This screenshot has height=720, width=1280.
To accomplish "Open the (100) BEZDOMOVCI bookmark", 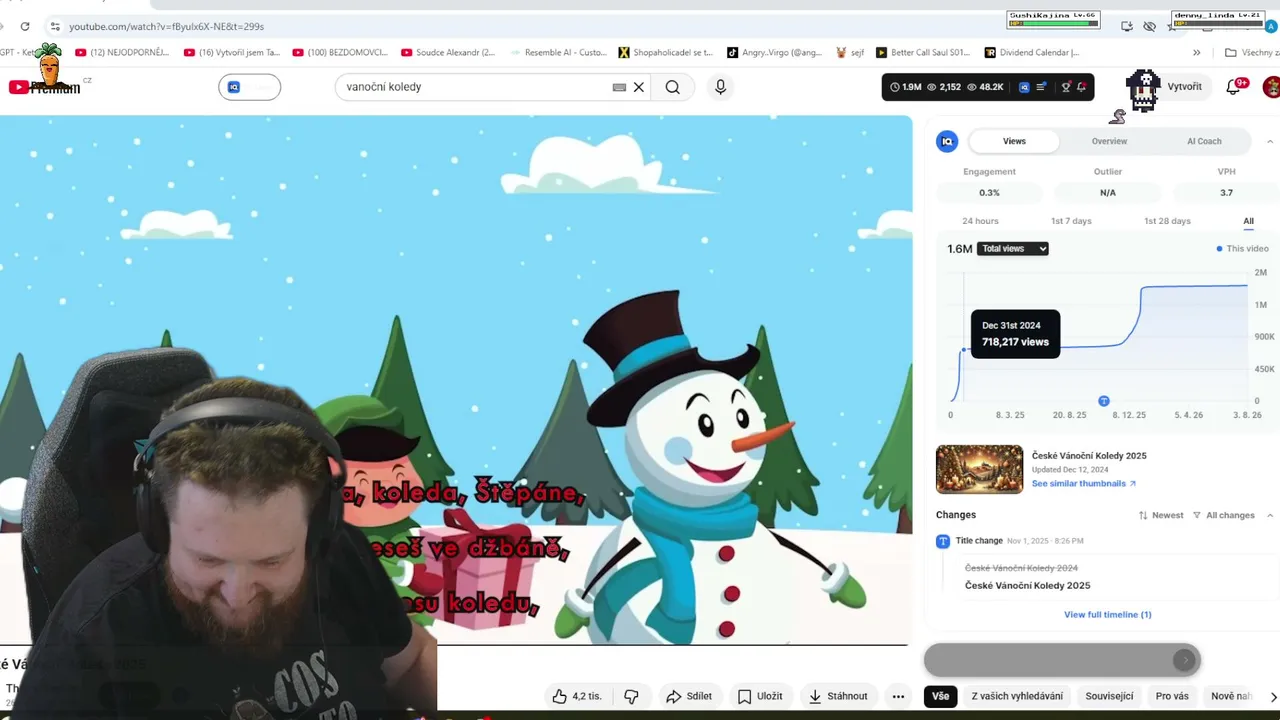I will [340, 52].
